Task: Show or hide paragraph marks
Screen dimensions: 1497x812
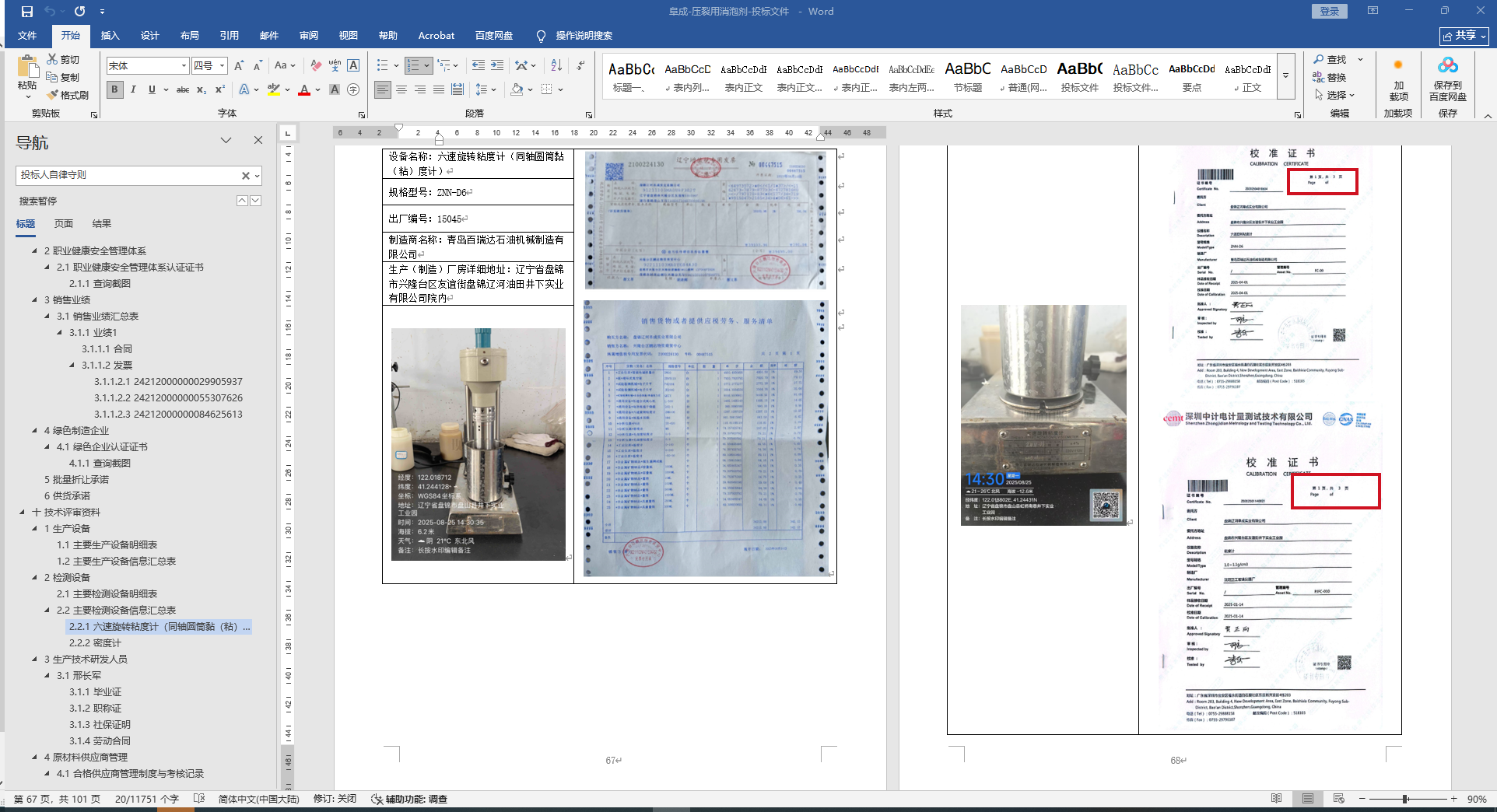Action: [580, 65]
